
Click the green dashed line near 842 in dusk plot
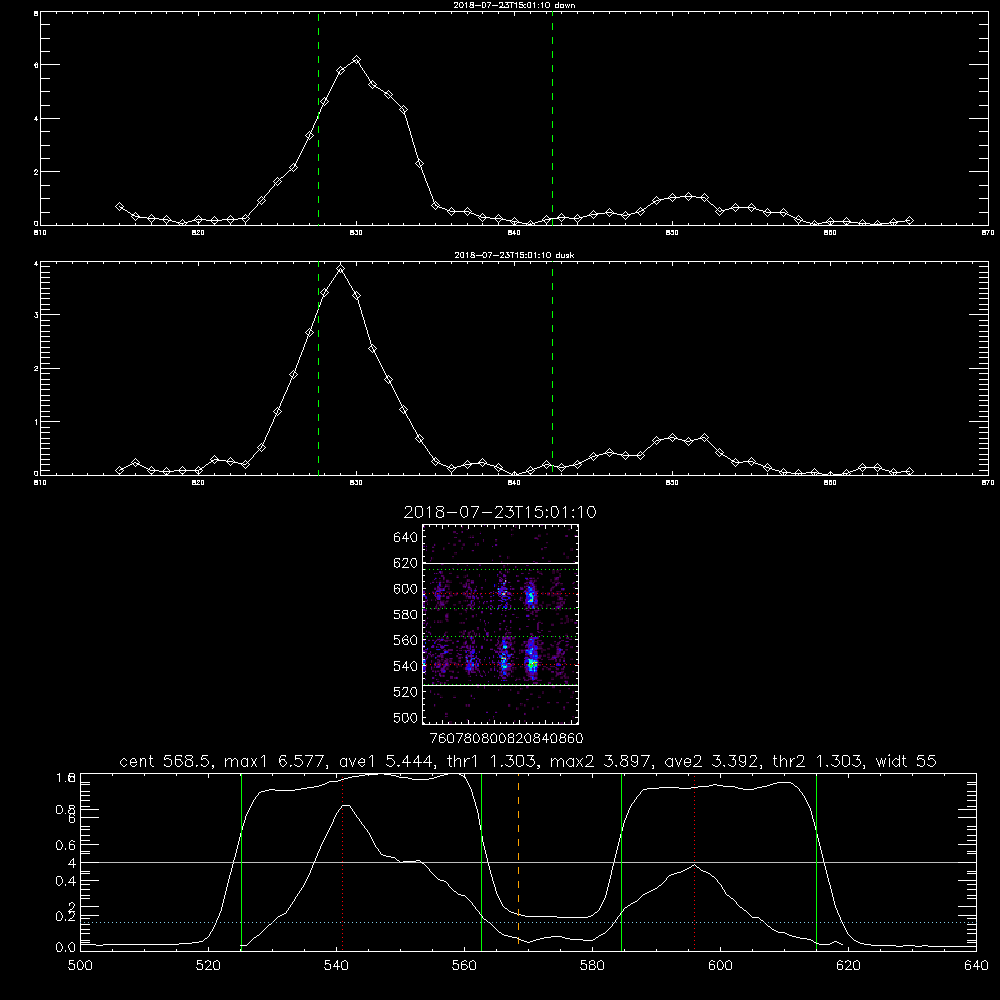552,369
